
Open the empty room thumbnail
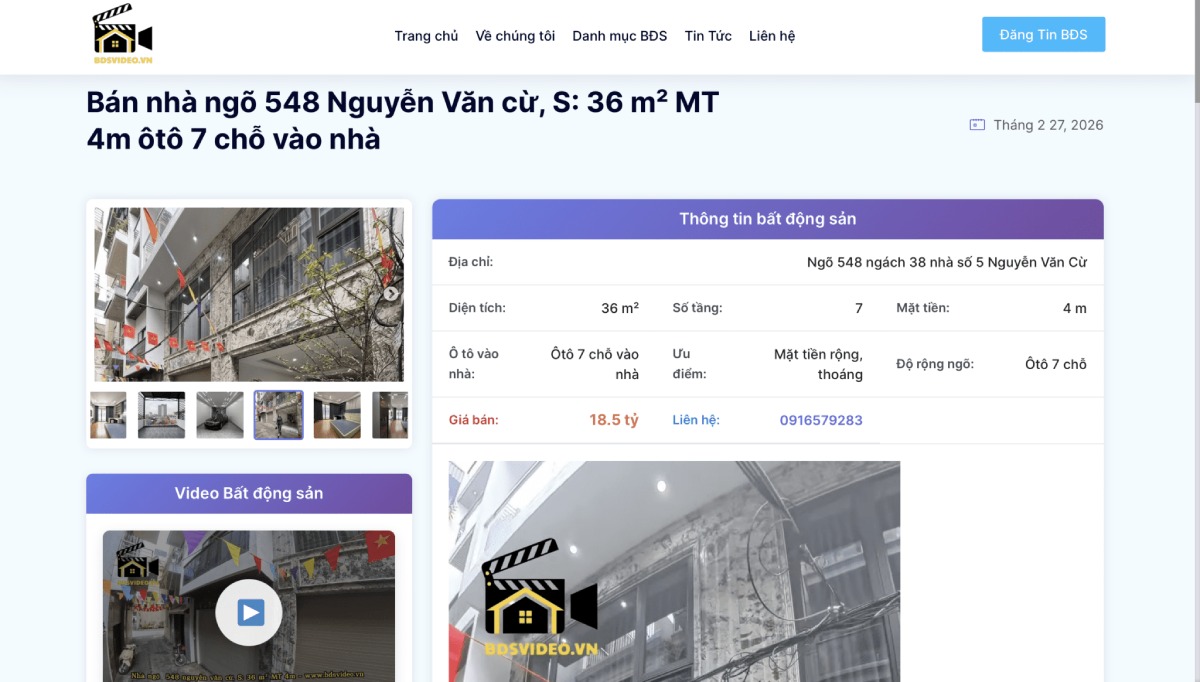160,415
